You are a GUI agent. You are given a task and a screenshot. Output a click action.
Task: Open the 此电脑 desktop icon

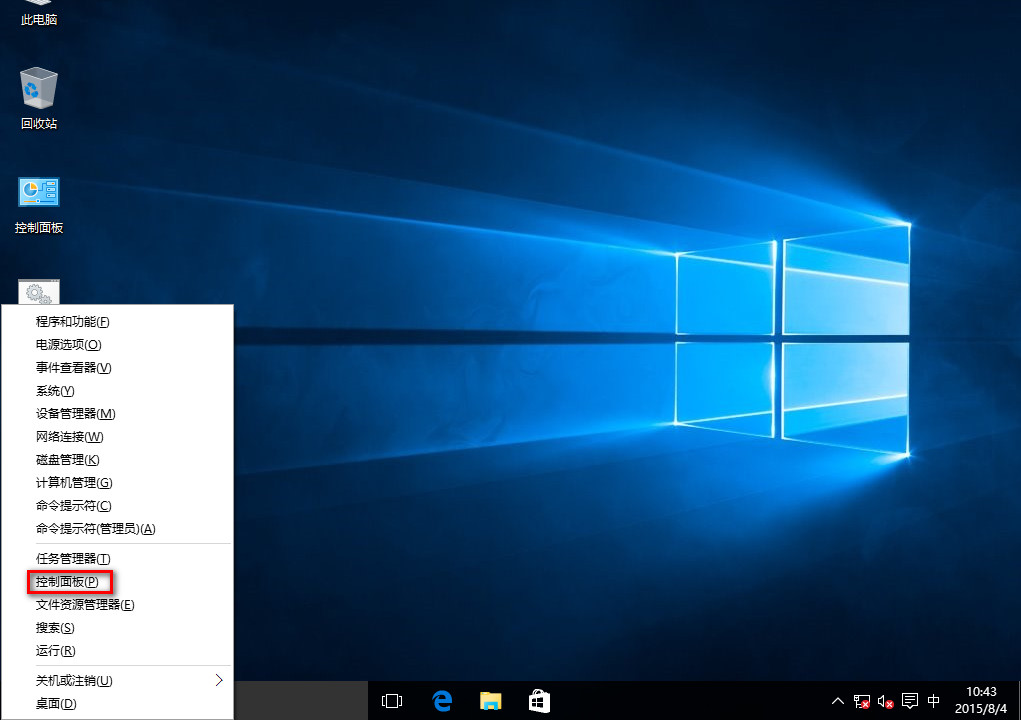38,14
